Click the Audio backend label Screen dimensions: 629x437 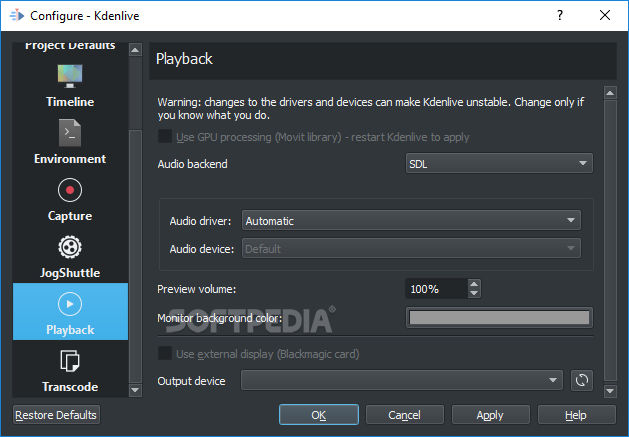193,164
